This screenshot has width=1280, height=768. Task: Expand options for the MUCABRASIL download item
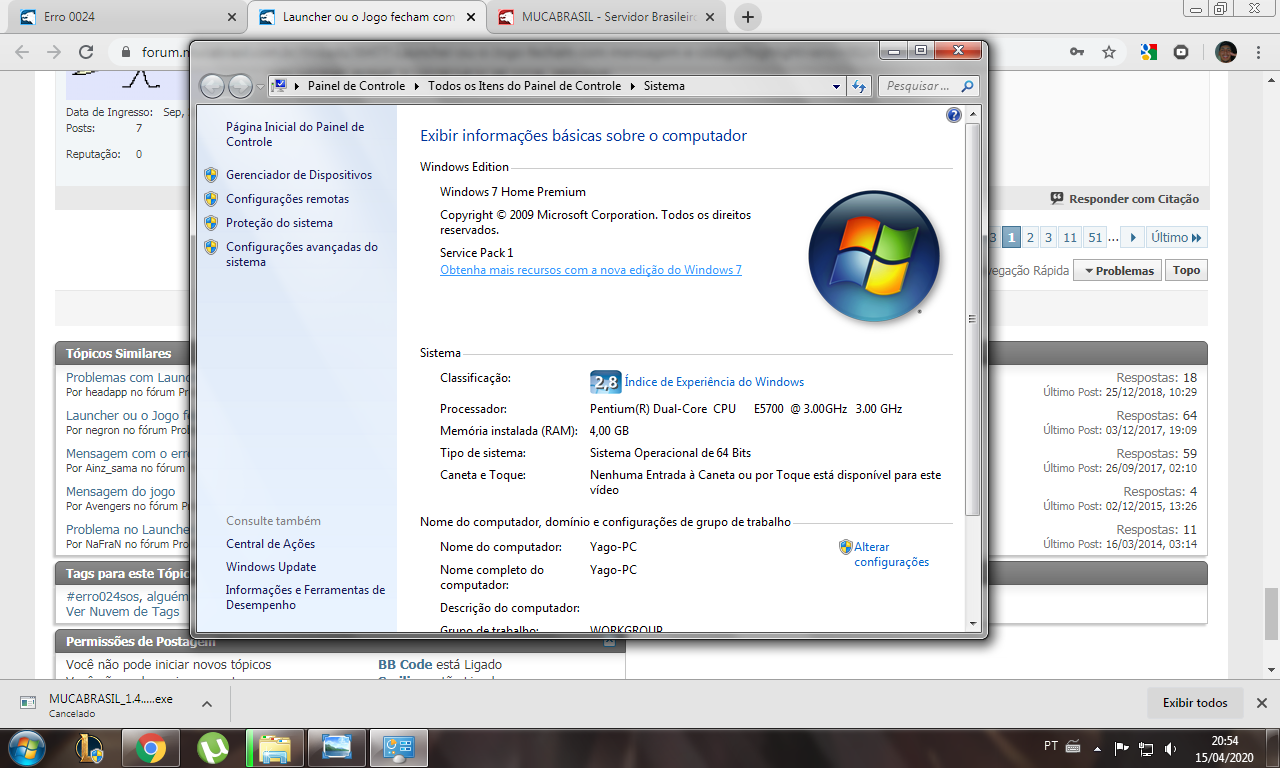pyautogui.click(x=207, y=704)
